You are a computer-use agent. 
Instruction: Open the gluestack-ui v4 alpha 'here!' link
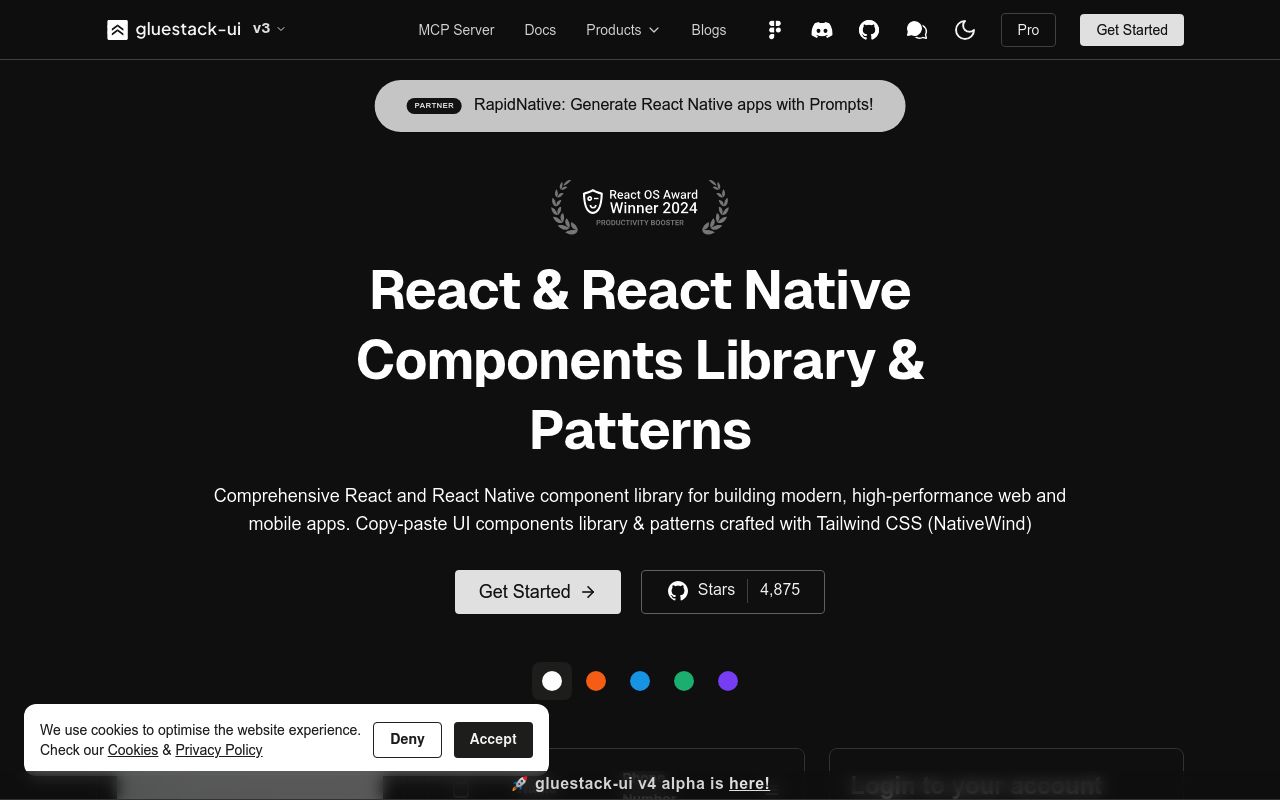[748, 783]
